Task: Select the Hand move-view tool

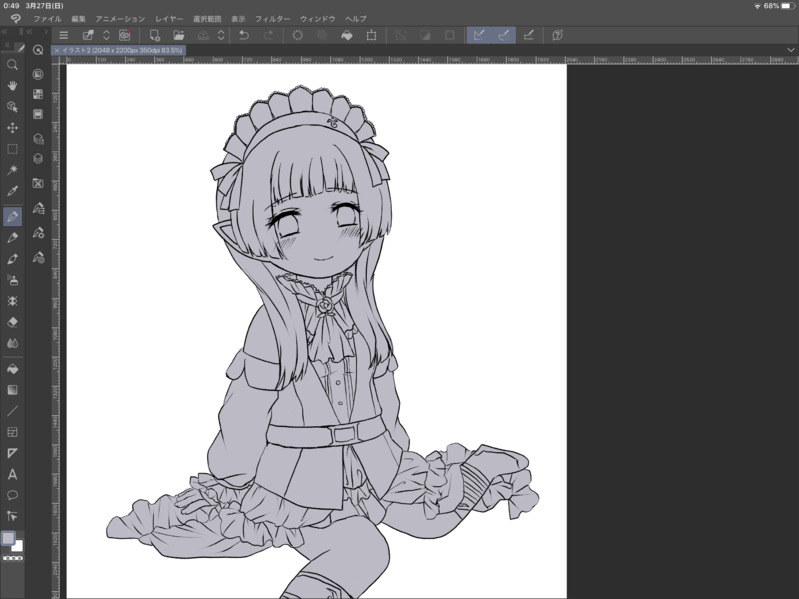Action: (x=12, y=86)
